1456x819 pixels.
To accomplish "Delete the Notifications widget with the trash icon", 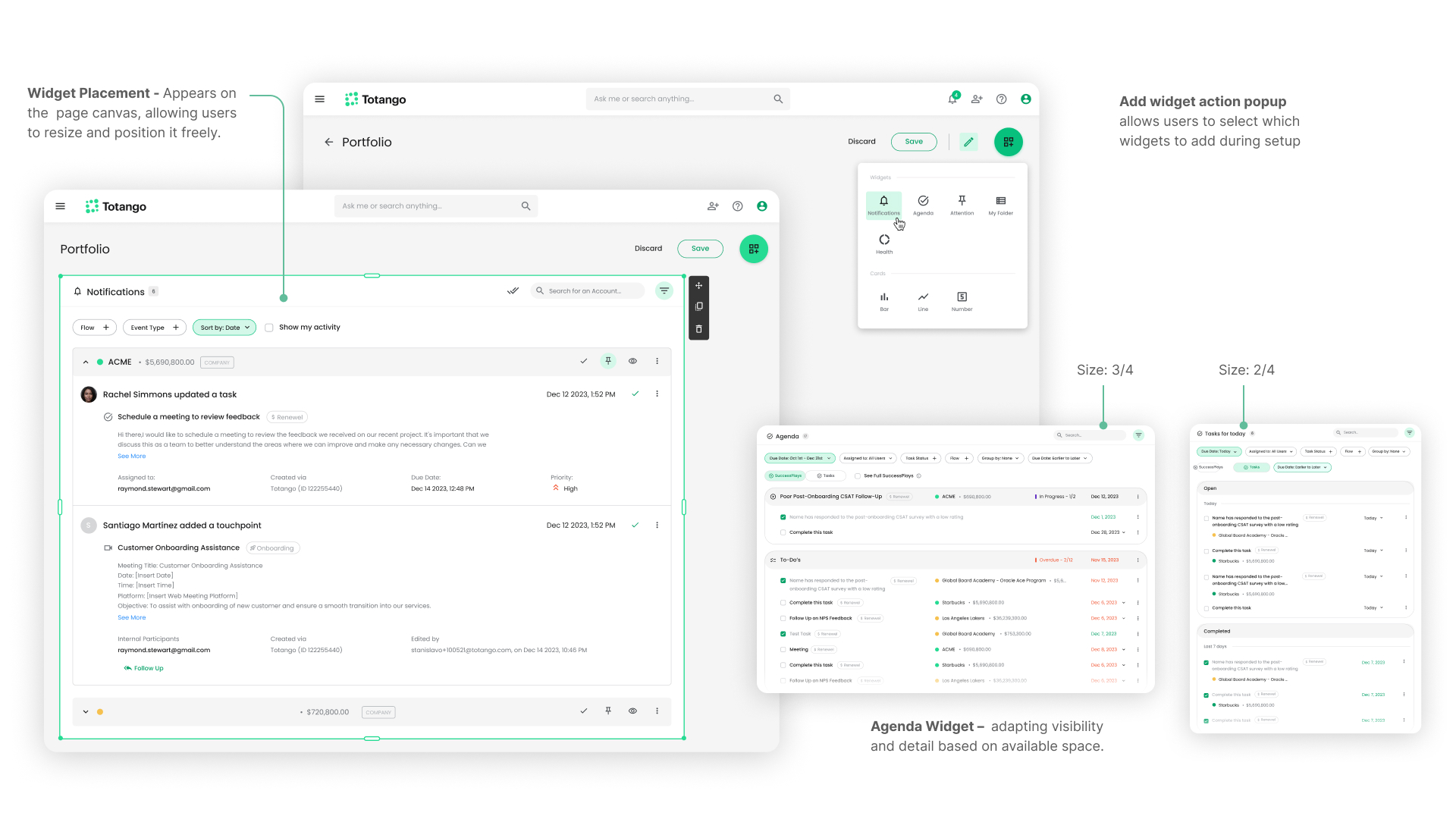I will [699, 329].
